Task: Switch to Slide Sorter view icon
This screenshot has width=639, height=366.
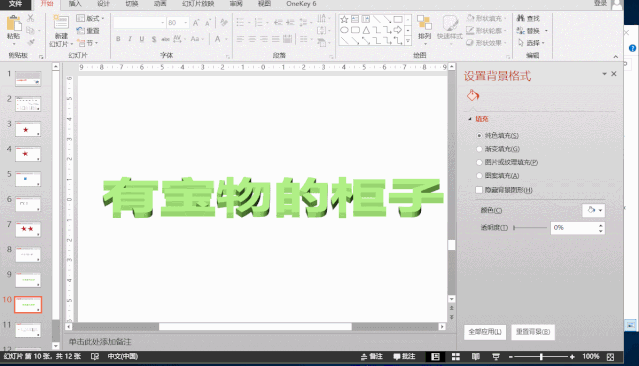Action: [x=456, y=357]
